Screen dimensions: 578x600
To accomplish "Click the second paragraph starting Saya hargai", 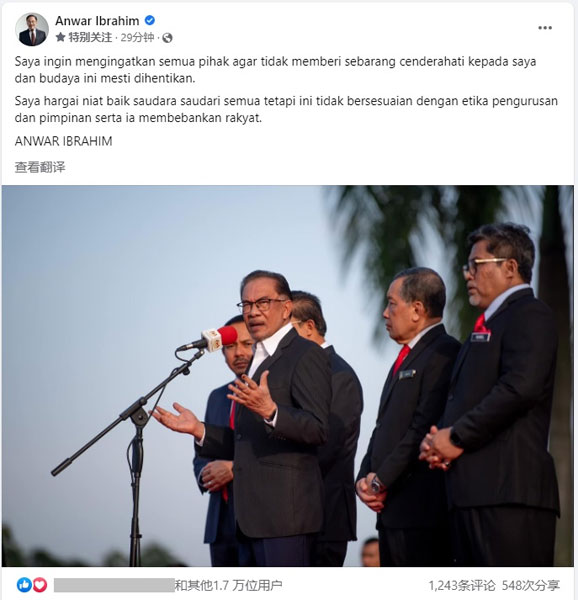I will tap(286, 109).
